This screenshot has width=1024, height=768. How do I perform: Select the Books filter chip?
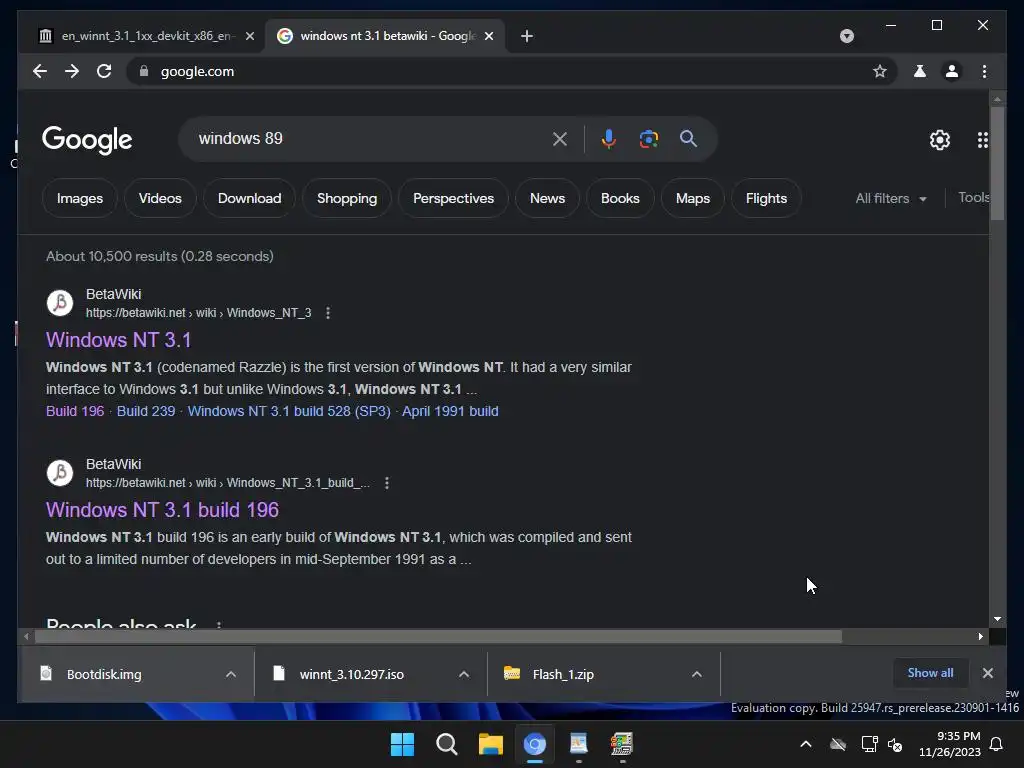click(x=620, y=198)
